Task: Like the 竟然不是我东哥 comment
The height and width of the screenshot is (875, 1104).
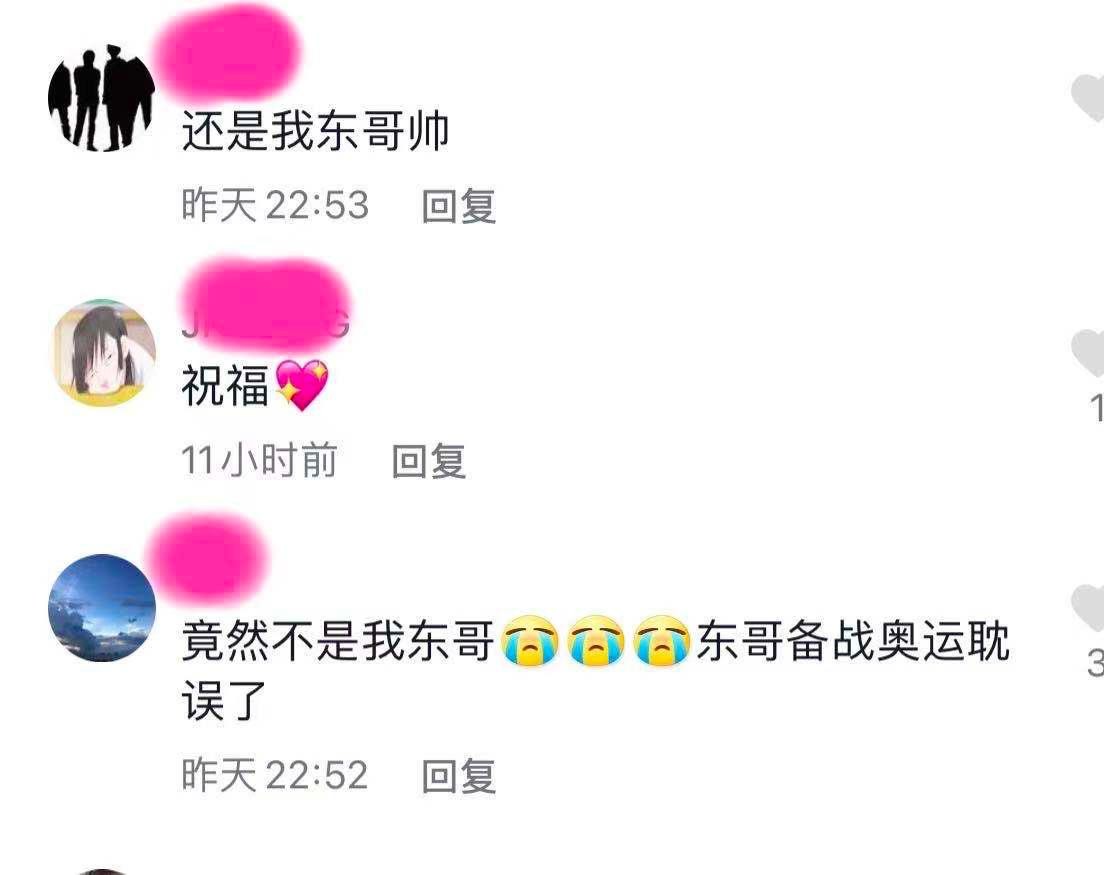Action: (x=1088, y=607)
